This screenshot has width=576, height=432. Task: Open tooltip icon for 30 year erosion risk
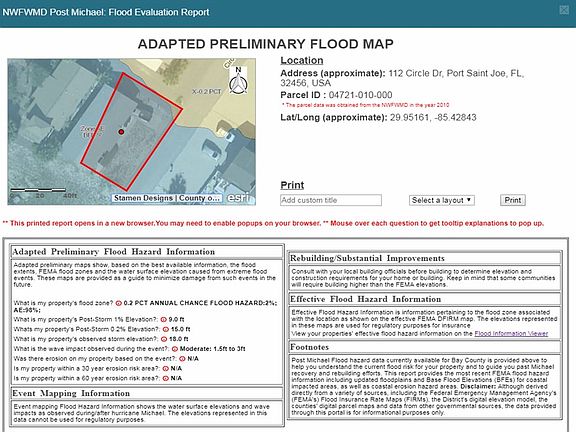[166, 368]
